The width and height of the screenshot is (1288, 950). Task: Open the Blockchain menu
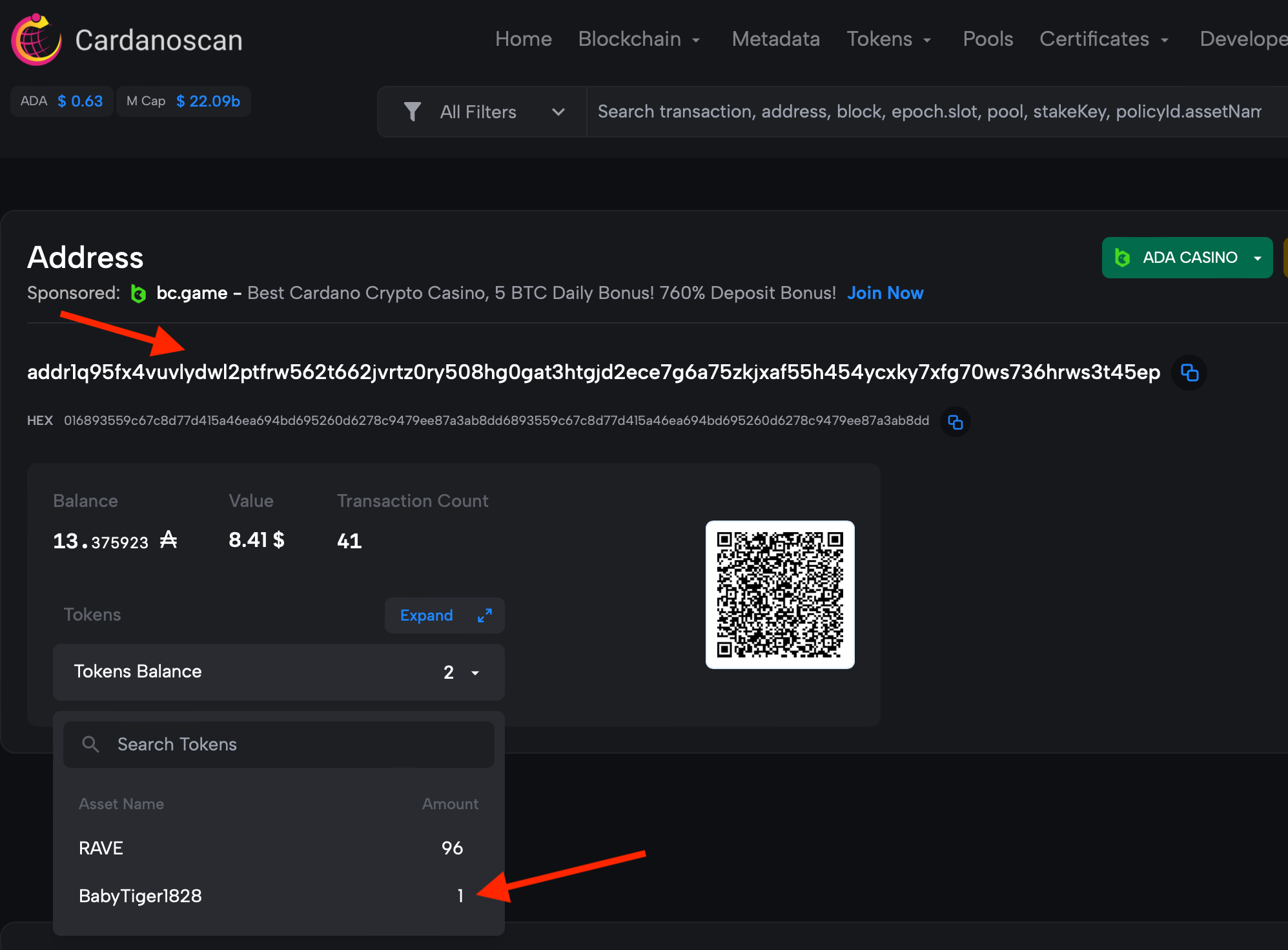point(639,39)
